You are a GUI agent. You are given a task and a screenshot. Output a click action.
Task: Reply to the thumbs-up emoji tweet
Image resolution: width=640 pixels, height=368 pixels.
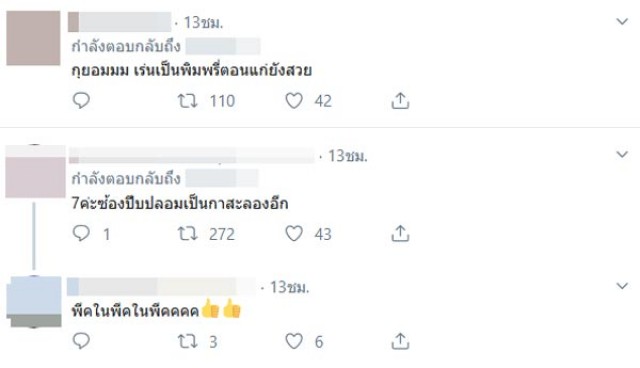[81, 341]
